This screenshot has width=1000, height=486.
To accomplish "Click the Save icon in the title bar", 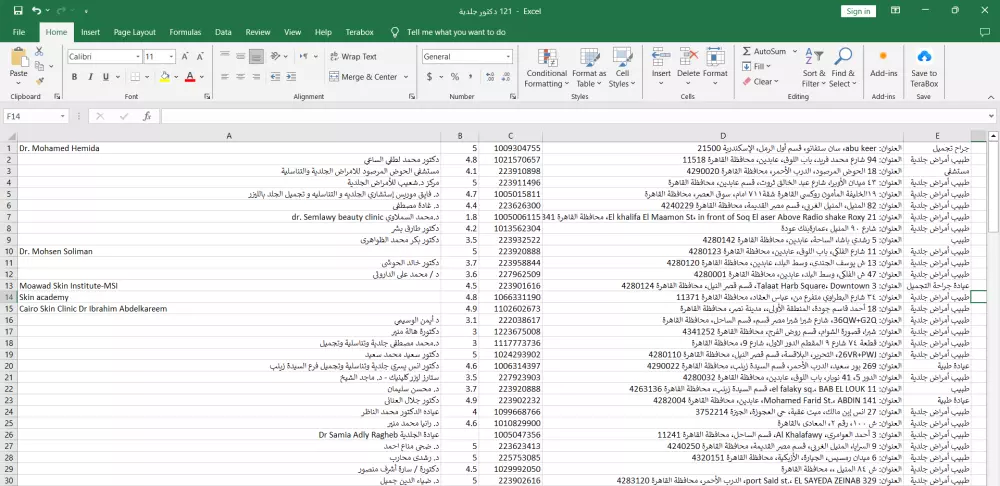I will click(18, 11).
